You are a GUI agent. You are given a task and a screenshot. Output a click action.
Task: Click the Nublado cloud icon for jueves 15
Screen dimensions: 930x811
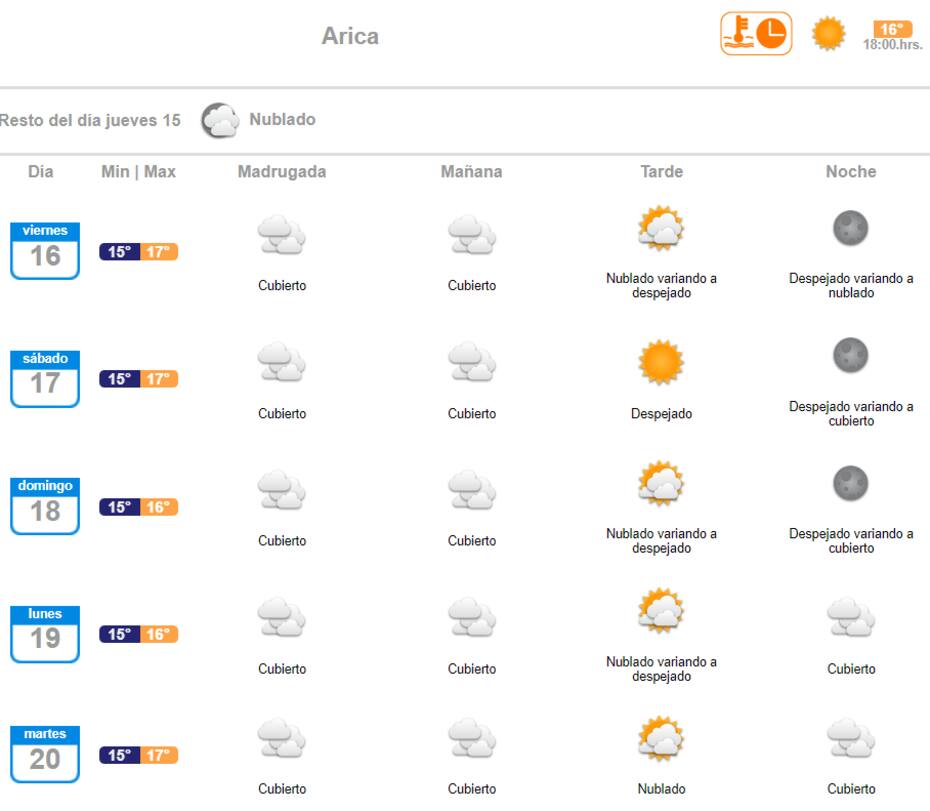[220, 120]
